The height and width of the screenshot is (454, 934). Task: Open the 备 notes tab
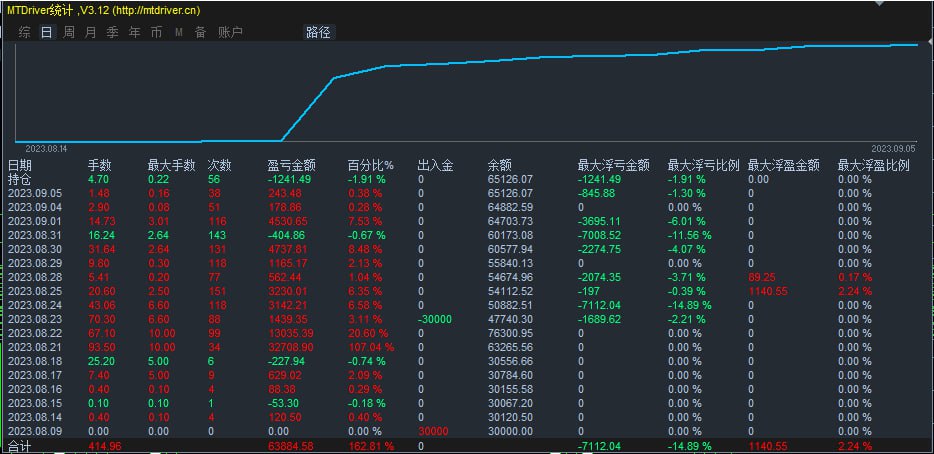click(x=200, y=32)
